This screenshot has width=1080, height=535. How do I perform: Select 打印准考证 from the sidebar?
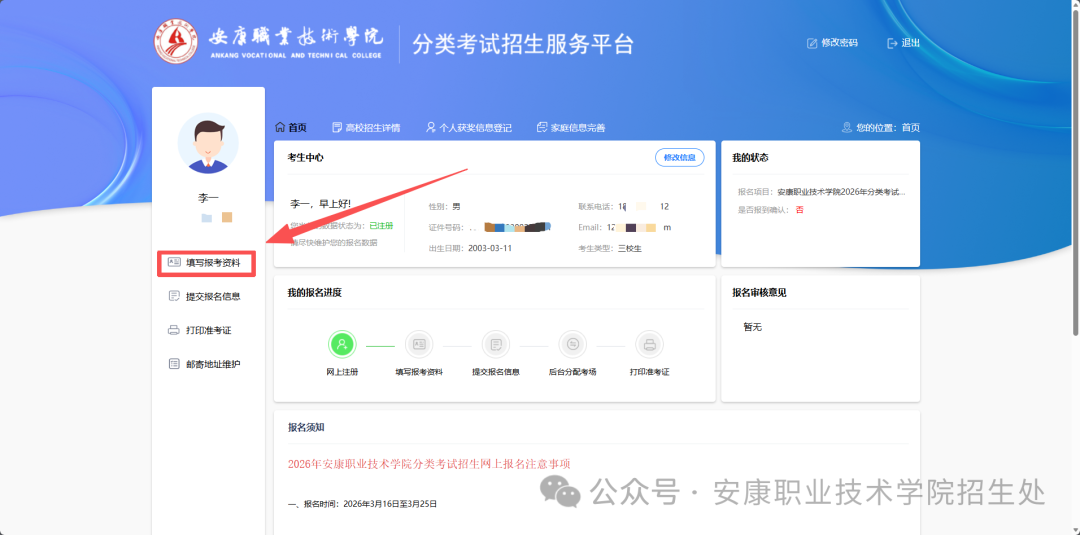207,330
